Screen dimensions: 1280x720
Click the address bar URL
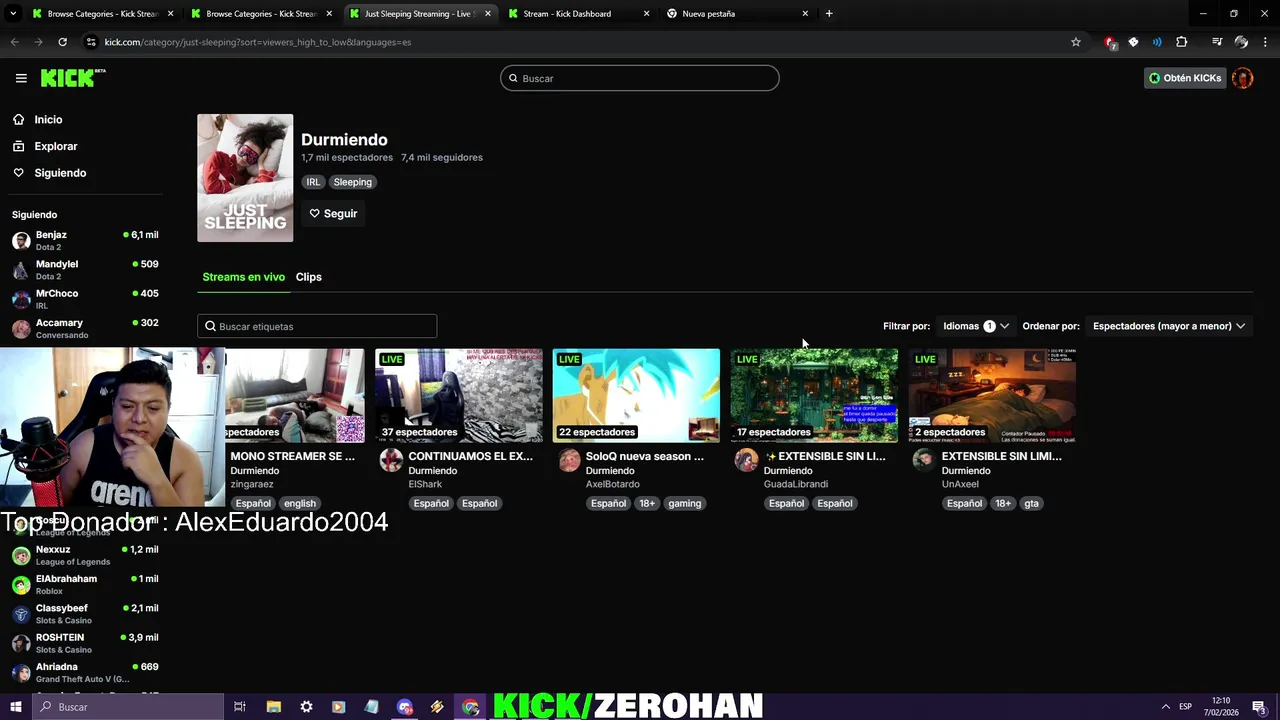point(258,42)
